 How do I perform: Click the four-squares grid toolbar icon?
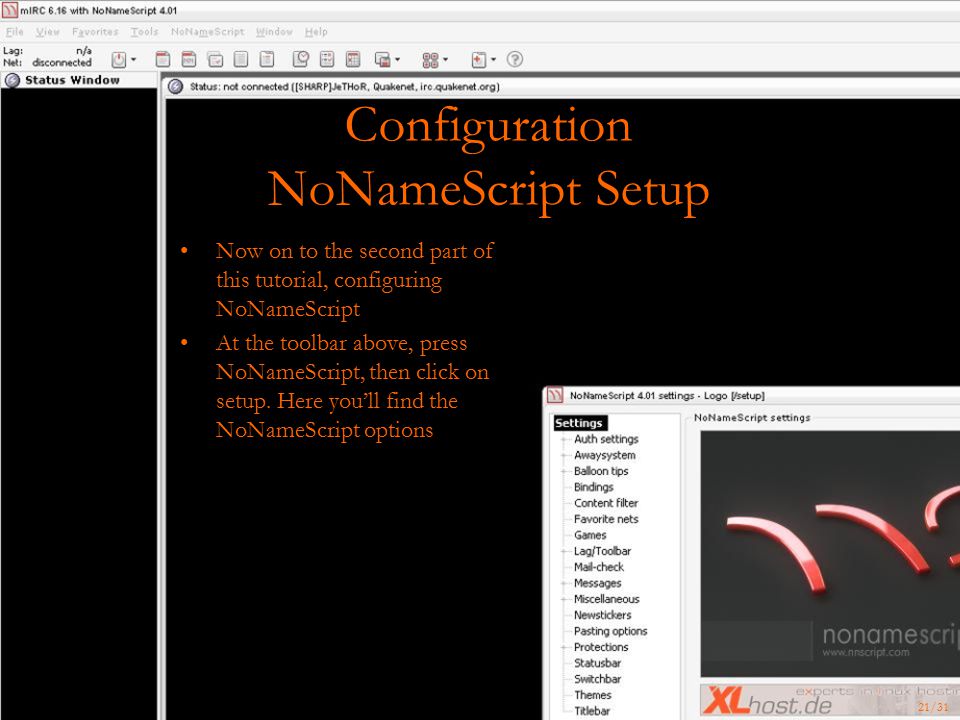[430, 59]
